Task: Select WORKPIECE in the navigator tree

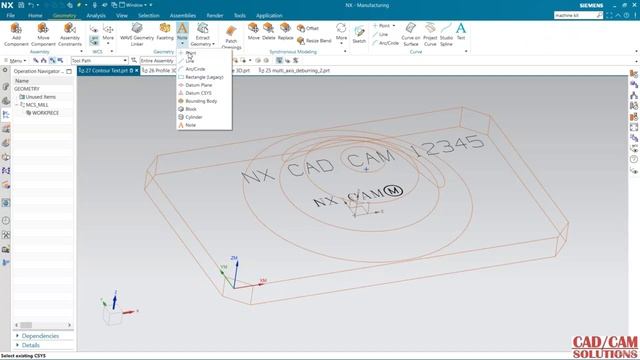Action: click(45, 113)
